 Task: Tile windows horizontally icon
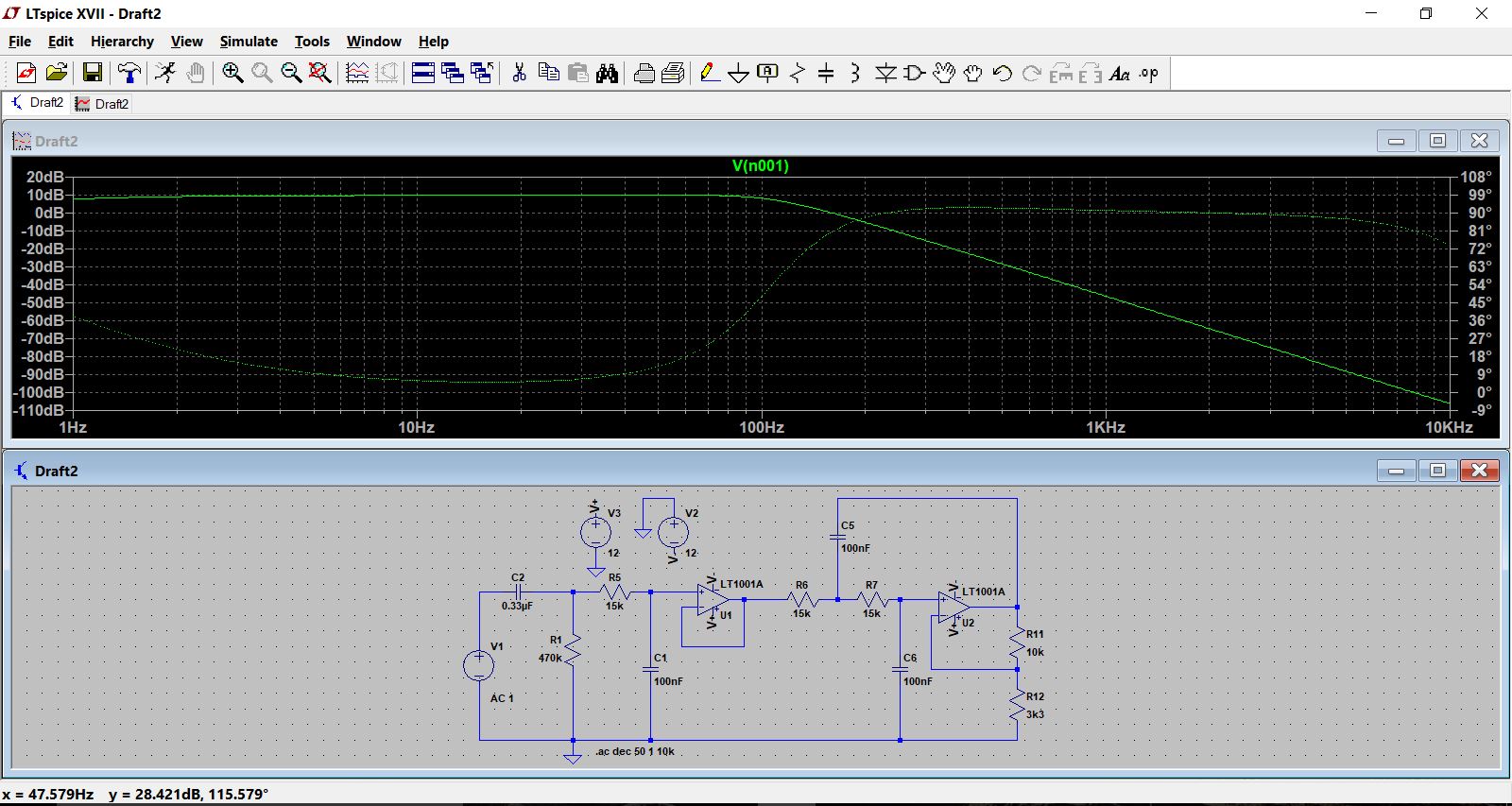coord(423,73)
